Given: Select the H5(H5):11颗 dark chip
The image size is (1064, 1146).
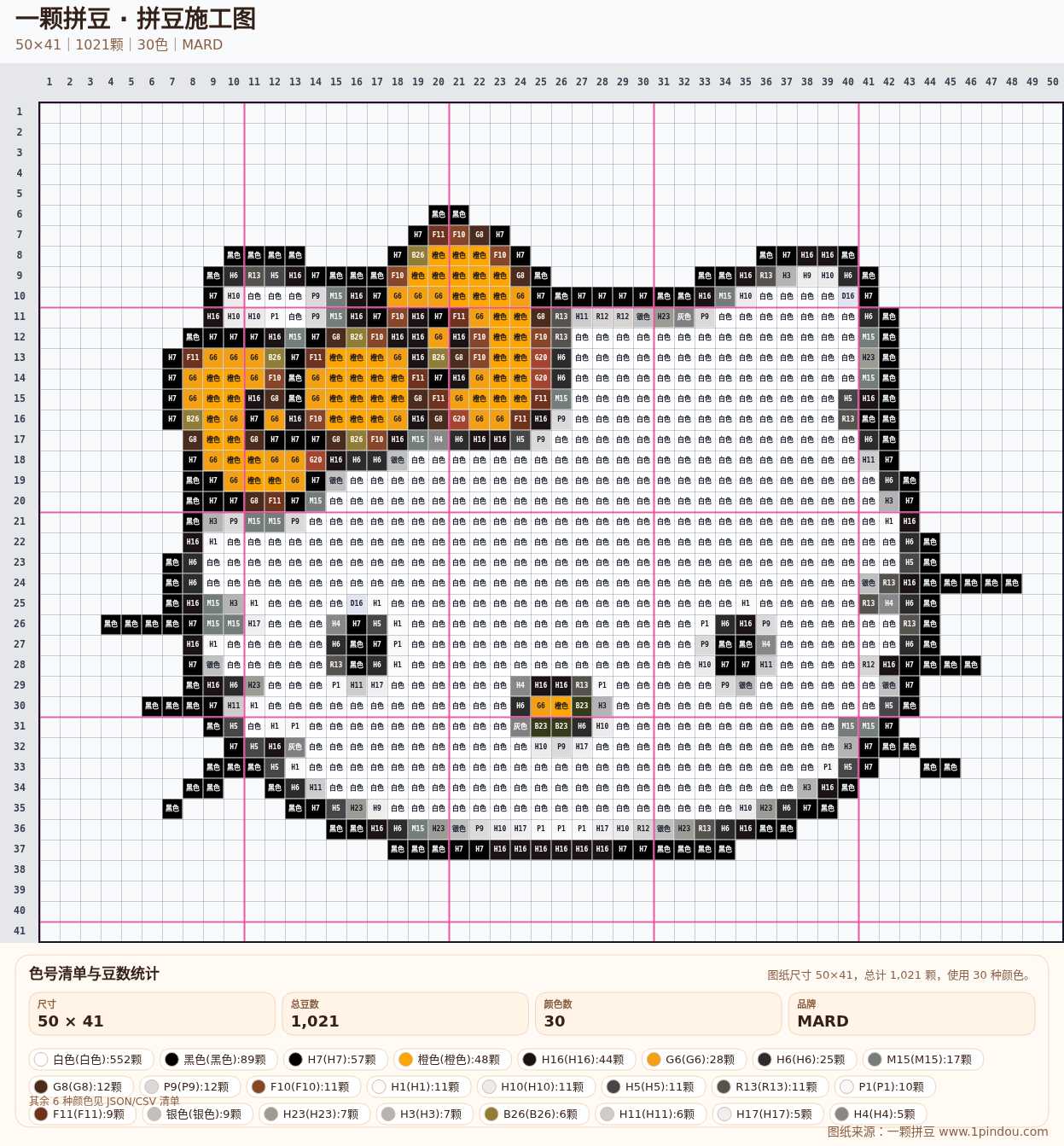Looking at the screenshot, I should [653, 1086].
